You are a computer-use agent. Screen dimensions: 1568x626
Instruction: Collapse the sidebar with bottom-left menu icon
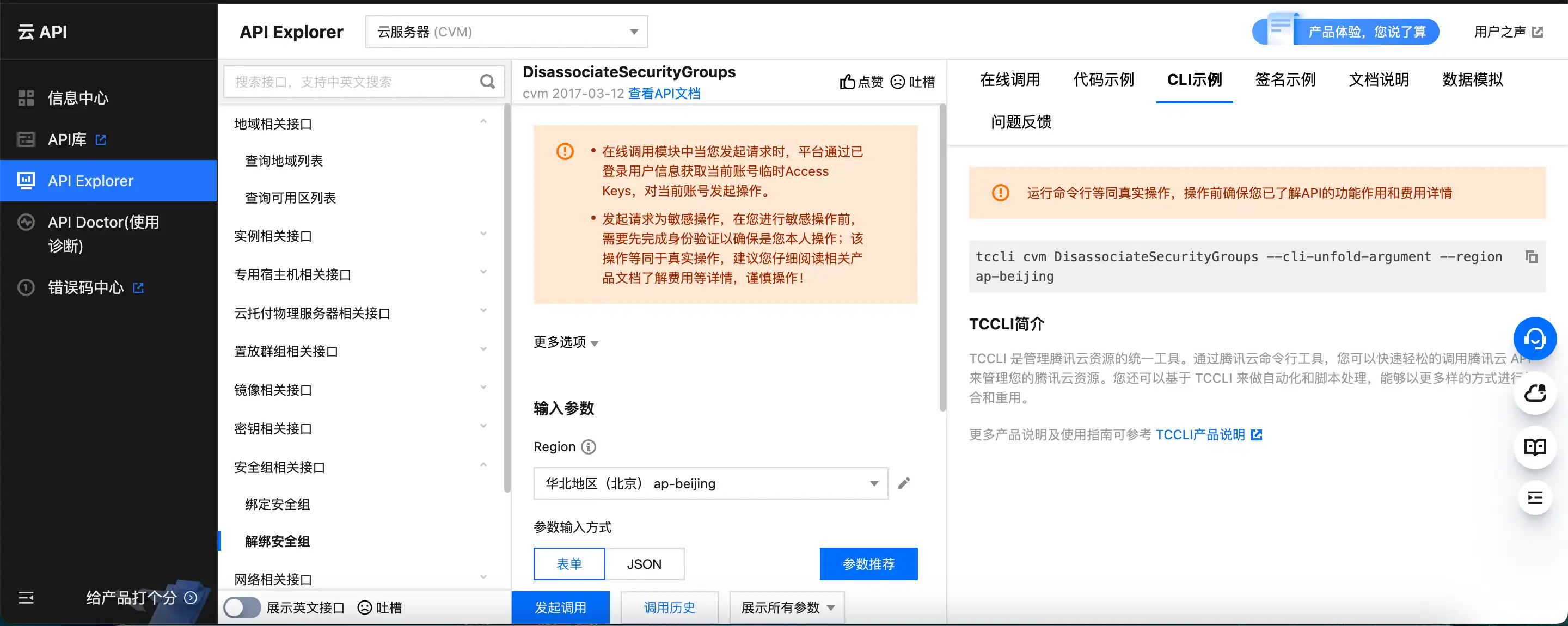pos(26,598)
